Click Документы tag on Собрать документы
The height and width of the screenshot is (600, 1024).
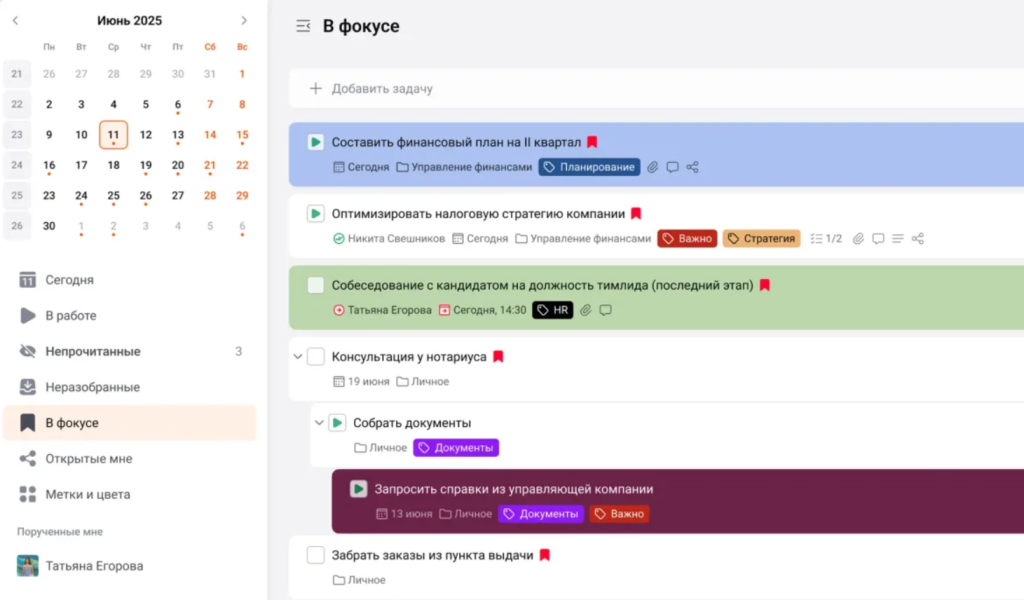click(x=456, y=448)
